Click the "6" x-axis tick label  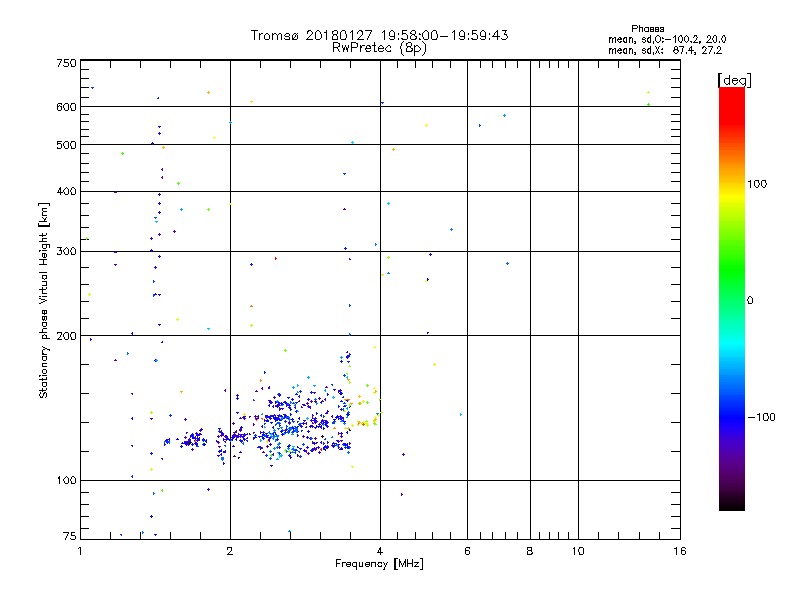(x=467, y=551)
